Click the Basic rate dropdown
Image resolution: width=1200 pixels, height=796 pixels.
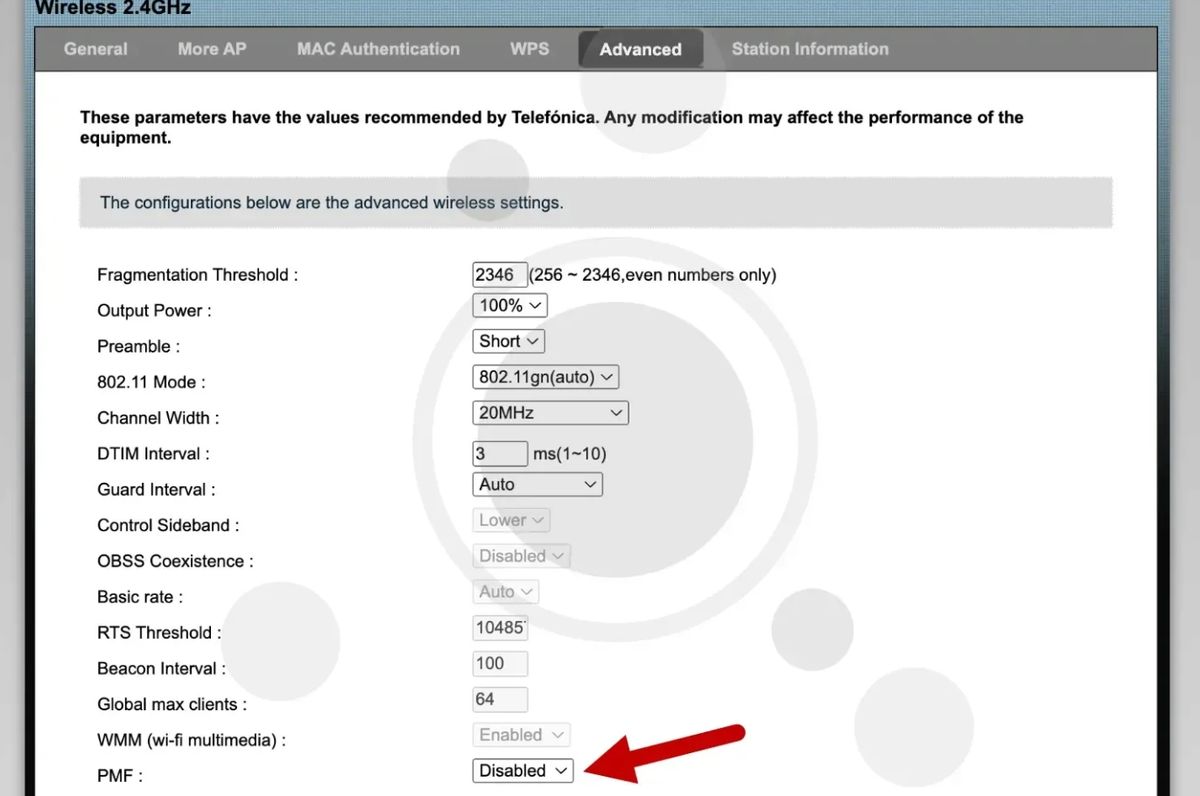[x=505, y=592]
